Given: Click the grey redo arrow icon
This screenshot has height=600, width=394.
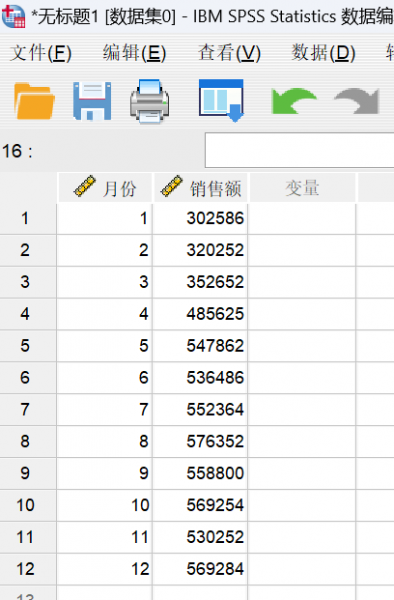Looking at the screenshot, I should (357, 101).
